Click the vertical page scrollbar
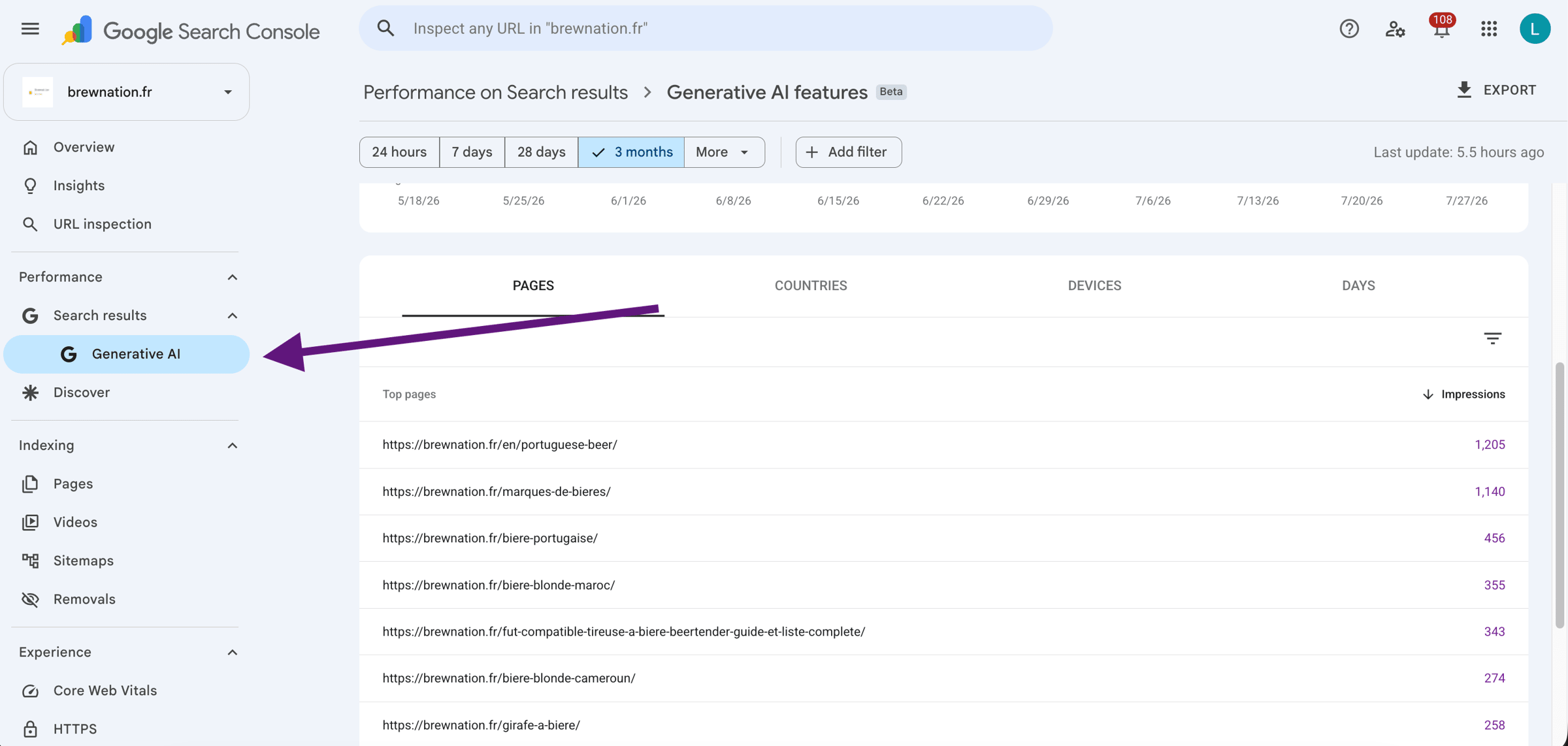This screenshot has width=1568, height=746. pos(1560,495)
